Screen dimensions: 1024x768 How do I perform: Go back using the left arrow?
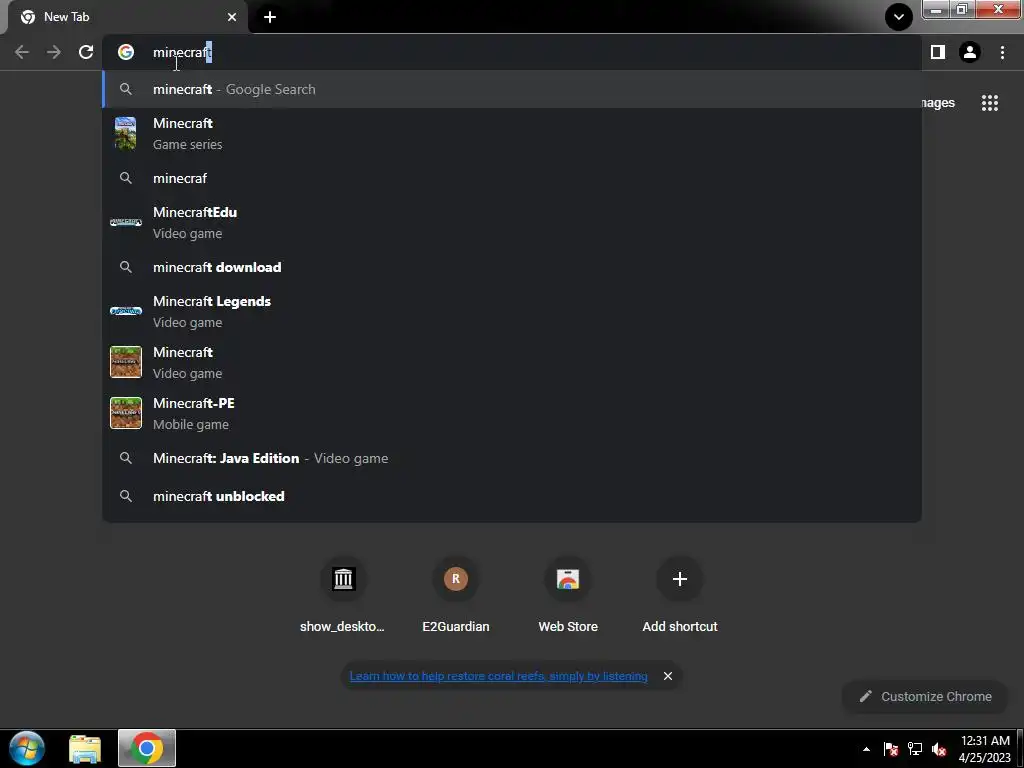tap(22, 52)
